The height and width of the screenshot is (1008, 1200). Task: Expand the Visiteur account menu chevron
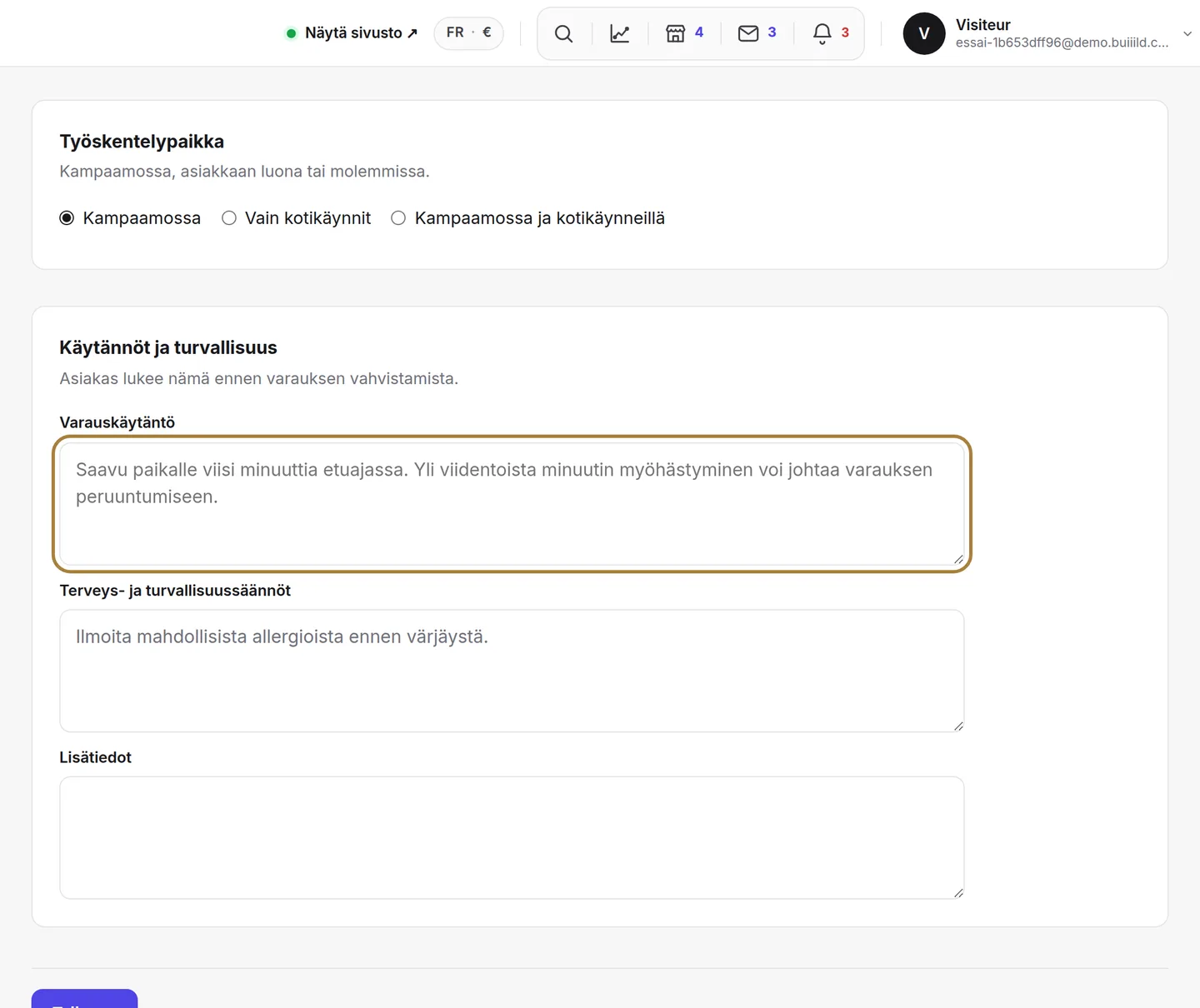(1187, 34)
